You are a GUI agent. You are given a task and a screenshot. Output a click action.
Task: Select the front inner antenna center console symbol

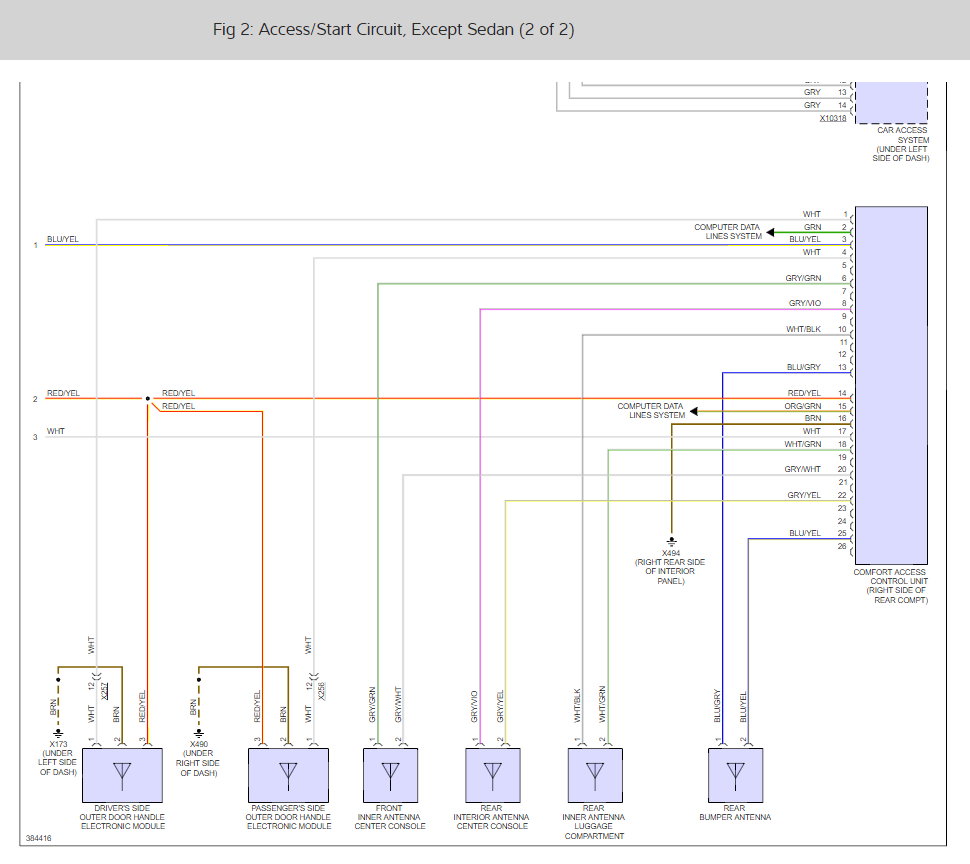coord(390,776)
